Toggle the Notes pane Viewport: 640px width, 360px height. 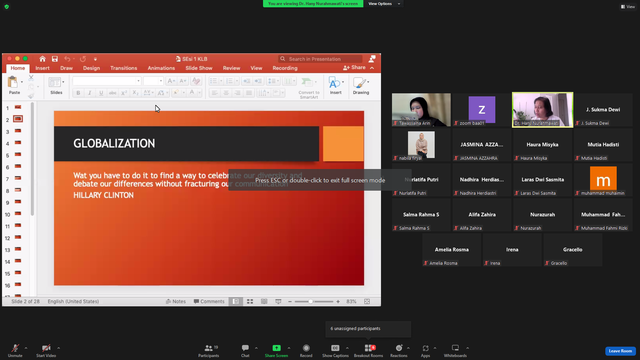pyautogui.click(x=176, y=301)
